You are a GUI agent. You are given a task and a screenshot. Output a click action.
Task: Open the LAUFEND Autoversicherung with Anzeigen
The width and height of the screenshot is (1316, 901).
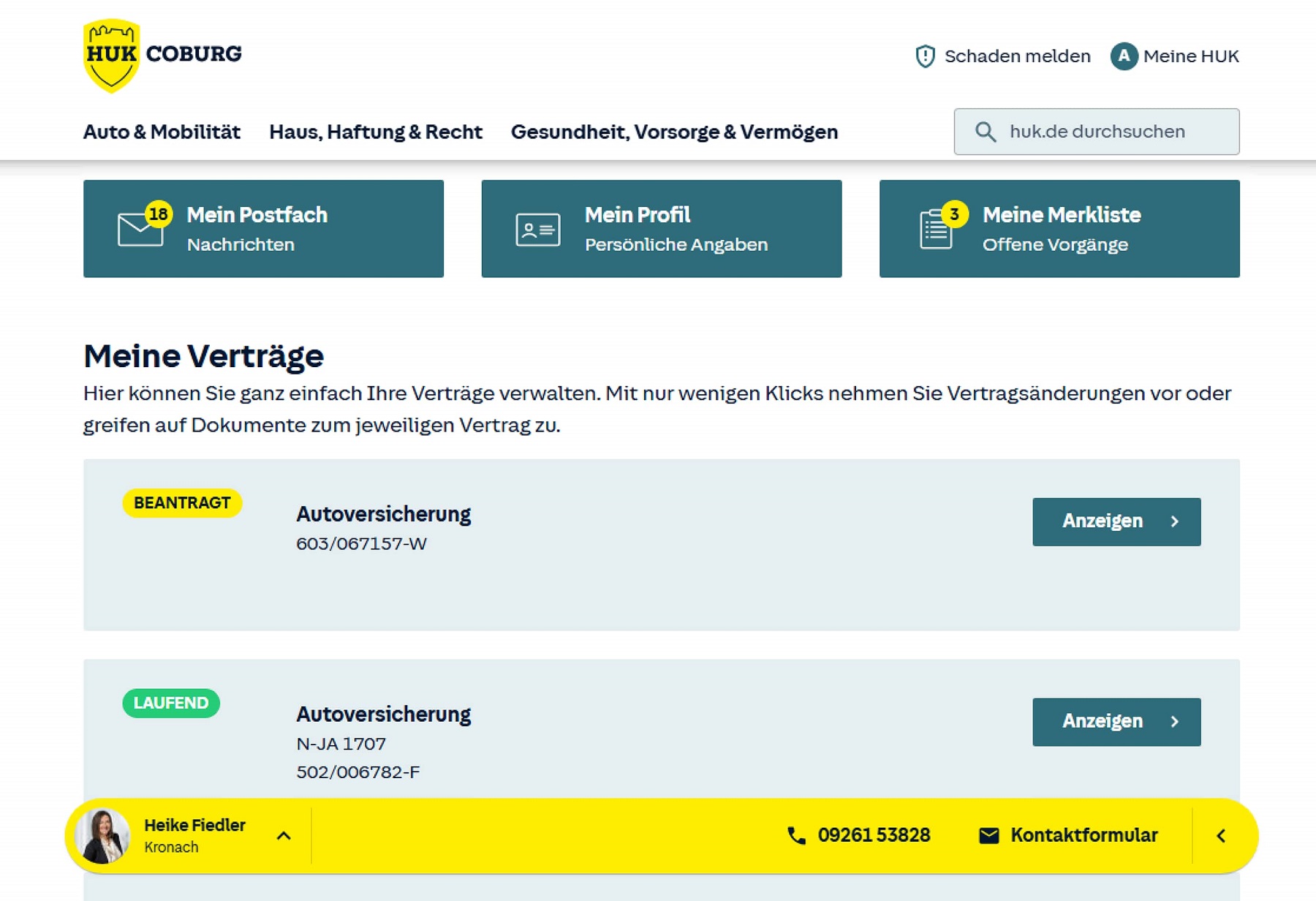point(1116,721)
